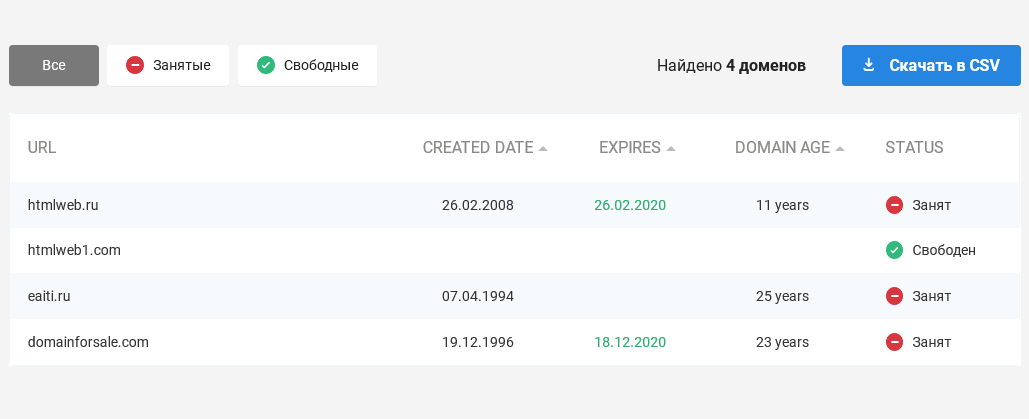Viewport: 1029px width, 419px height.
Task: Click red minus icon in Занятые filter
Action: 135,65
